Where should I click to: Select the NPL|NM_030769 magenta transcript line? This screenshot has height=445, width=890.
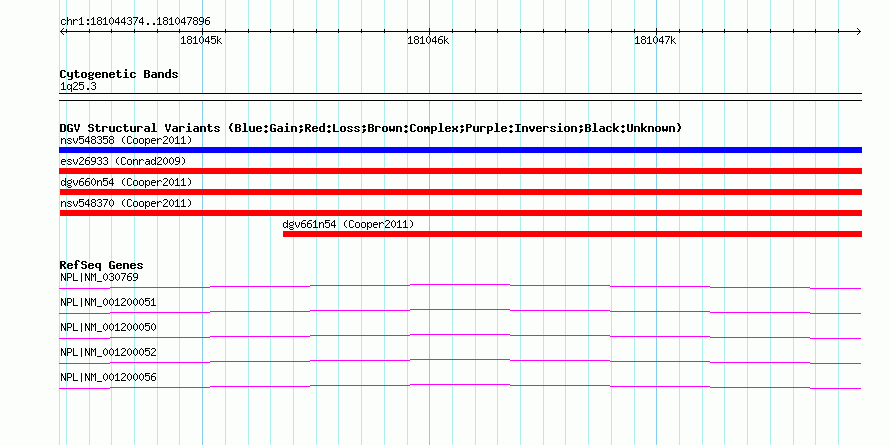coord(460,287)
